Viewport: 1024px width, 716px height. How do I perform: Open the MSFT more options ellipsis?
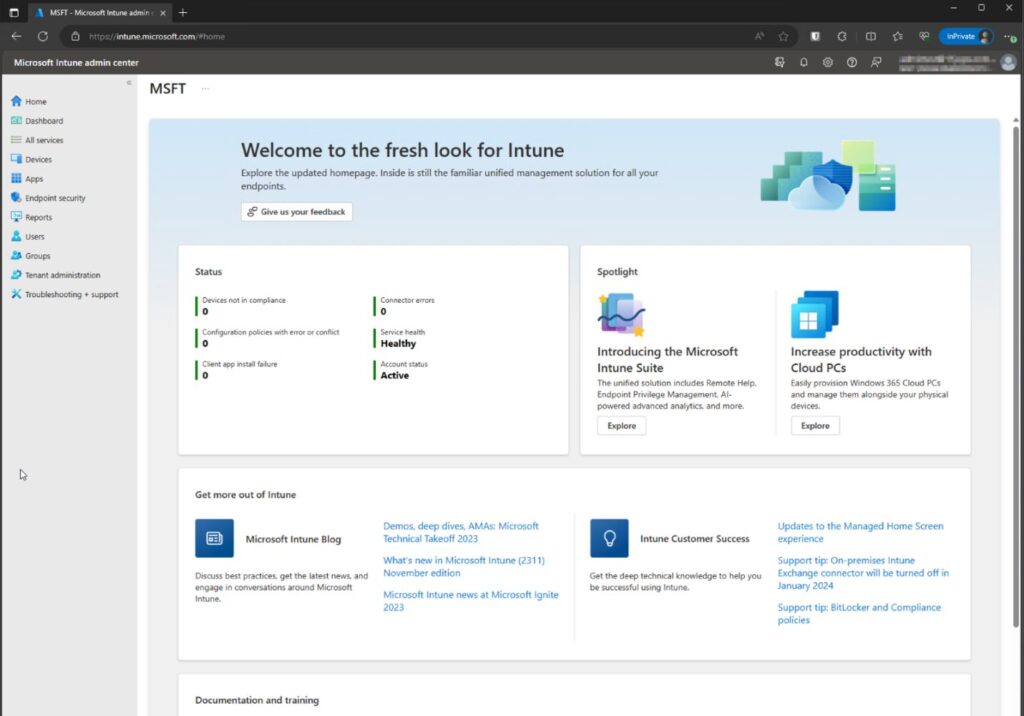pos(206,89)
